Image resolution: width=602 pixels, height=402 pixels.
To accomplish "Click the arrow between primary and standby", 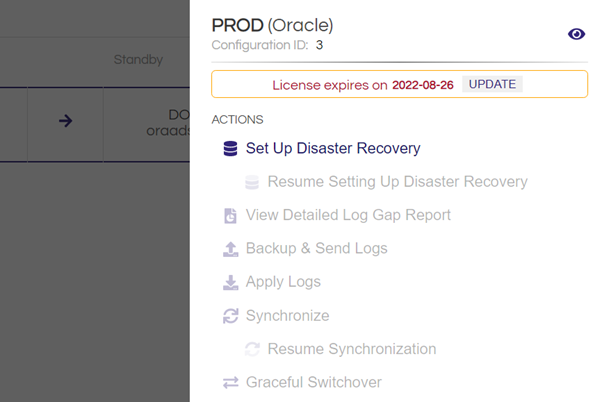I will coord(65,121).
